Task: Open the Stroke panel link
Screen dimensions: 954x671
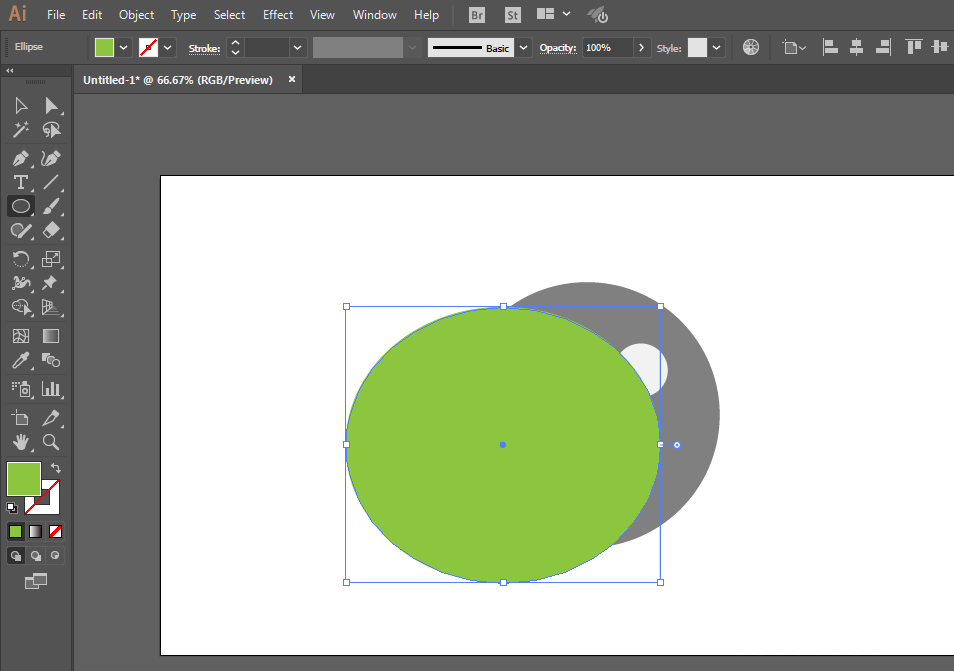Action: coord(204,49)
